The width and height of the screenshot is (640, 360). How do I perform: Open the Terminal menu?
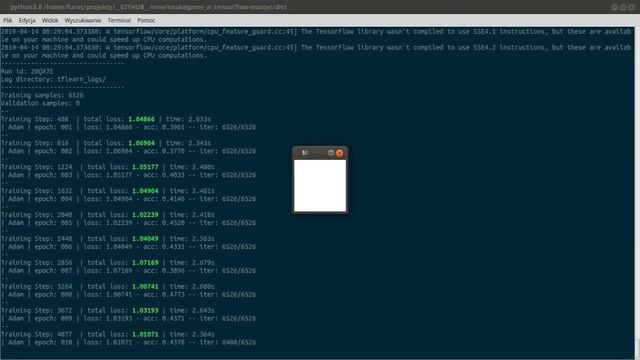coord(119,20)
